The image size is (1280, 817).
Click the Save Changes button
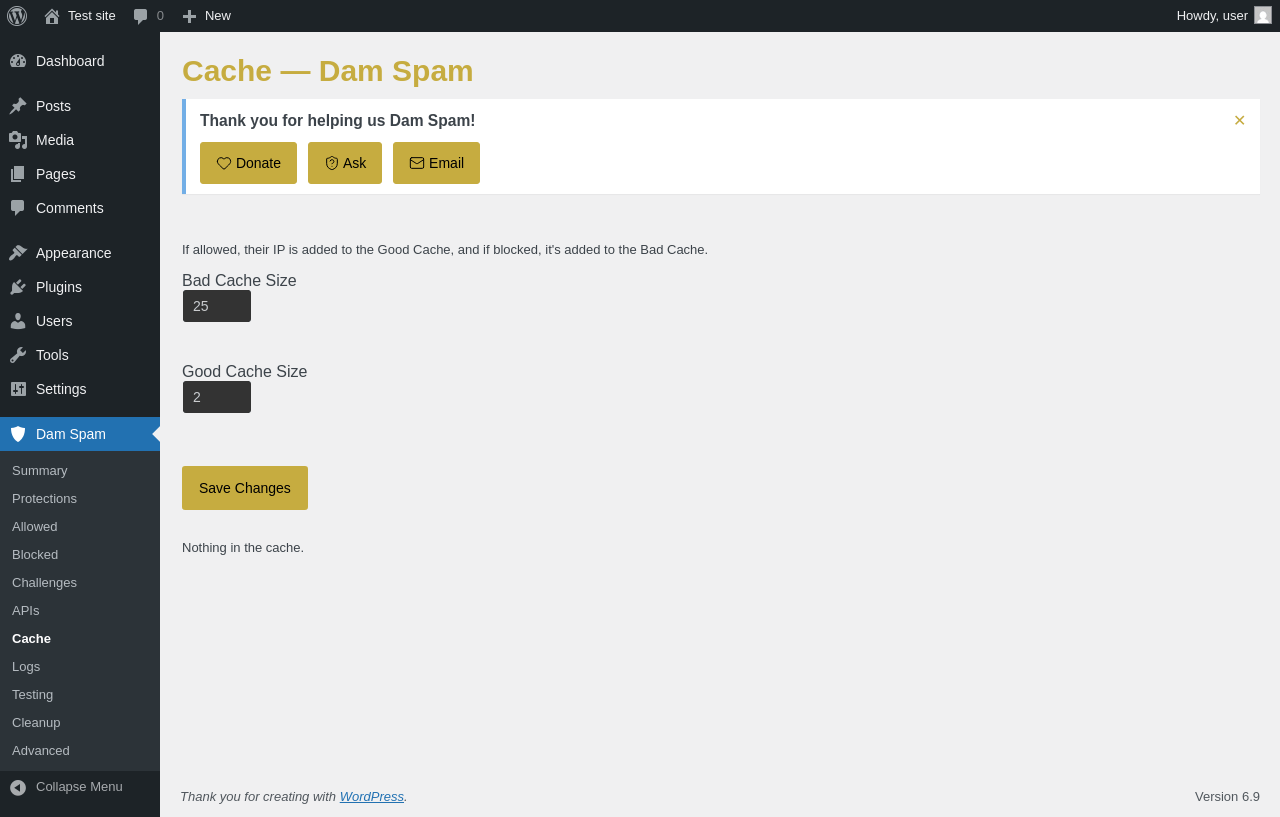coord(245,488)
